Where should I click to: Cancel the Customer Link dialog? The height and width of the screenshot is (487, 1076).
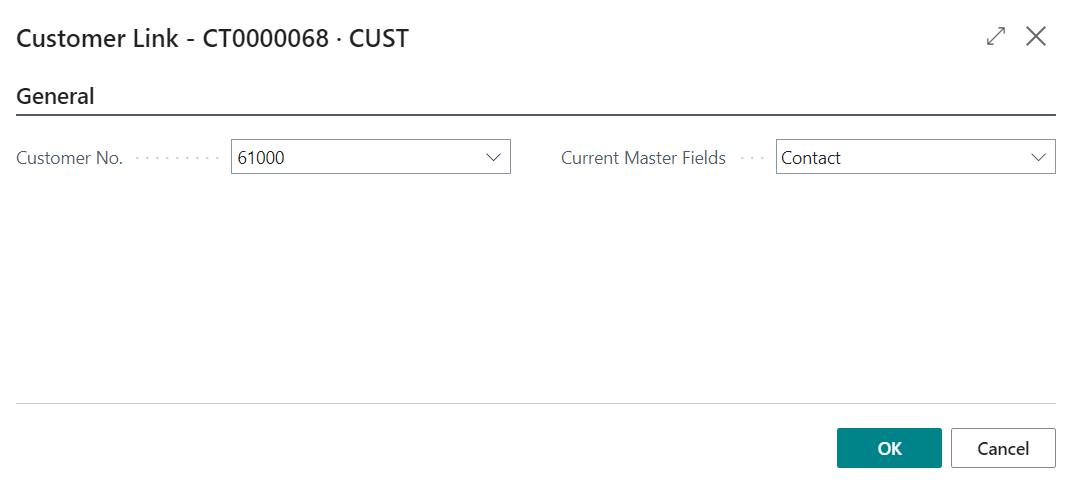coord(1003,448)
